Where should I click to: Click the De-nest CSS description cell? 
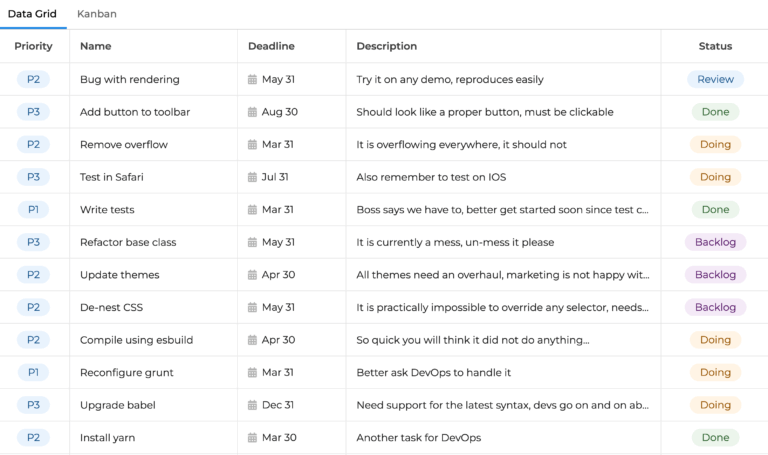click(502, 308)
